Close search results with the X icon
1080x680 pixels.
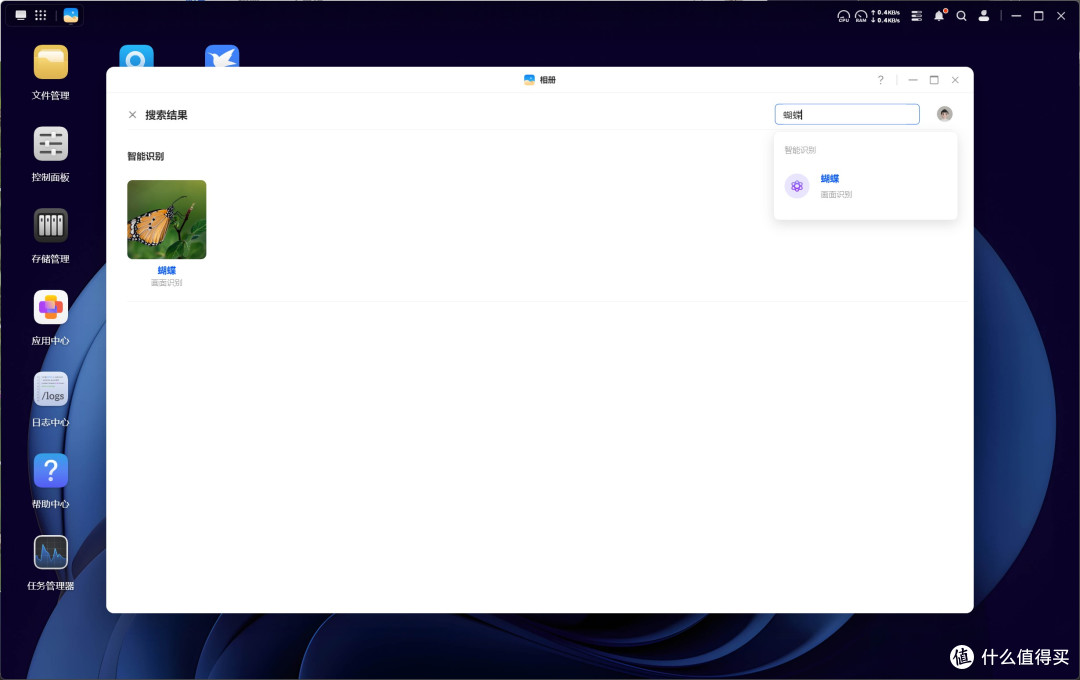(132, 115)
